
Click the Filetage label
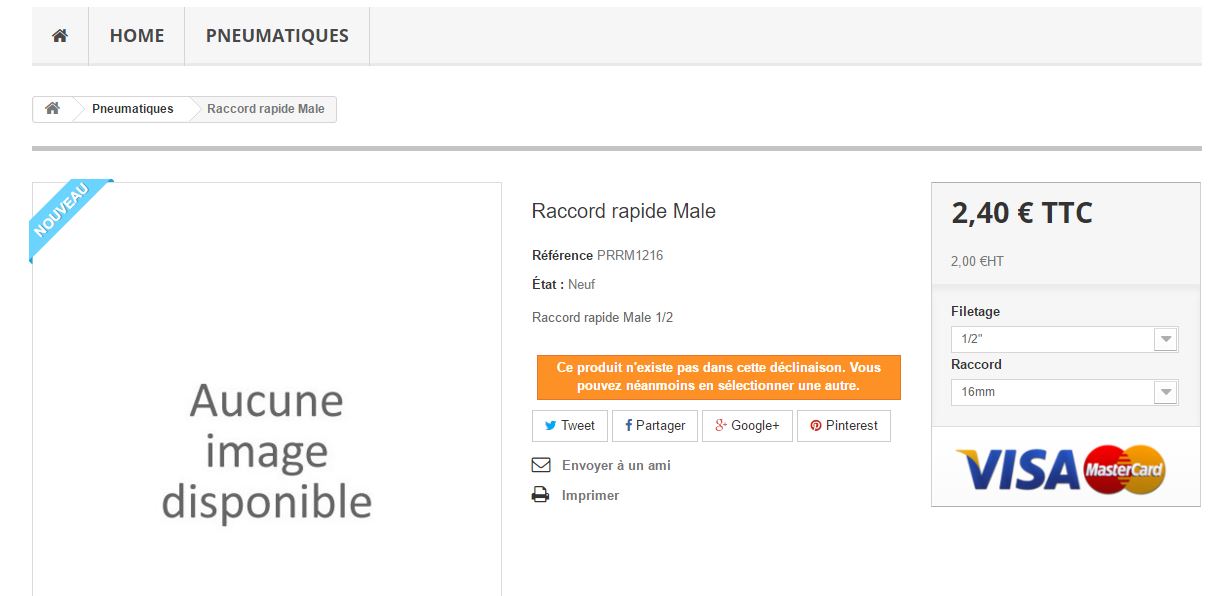975,311
